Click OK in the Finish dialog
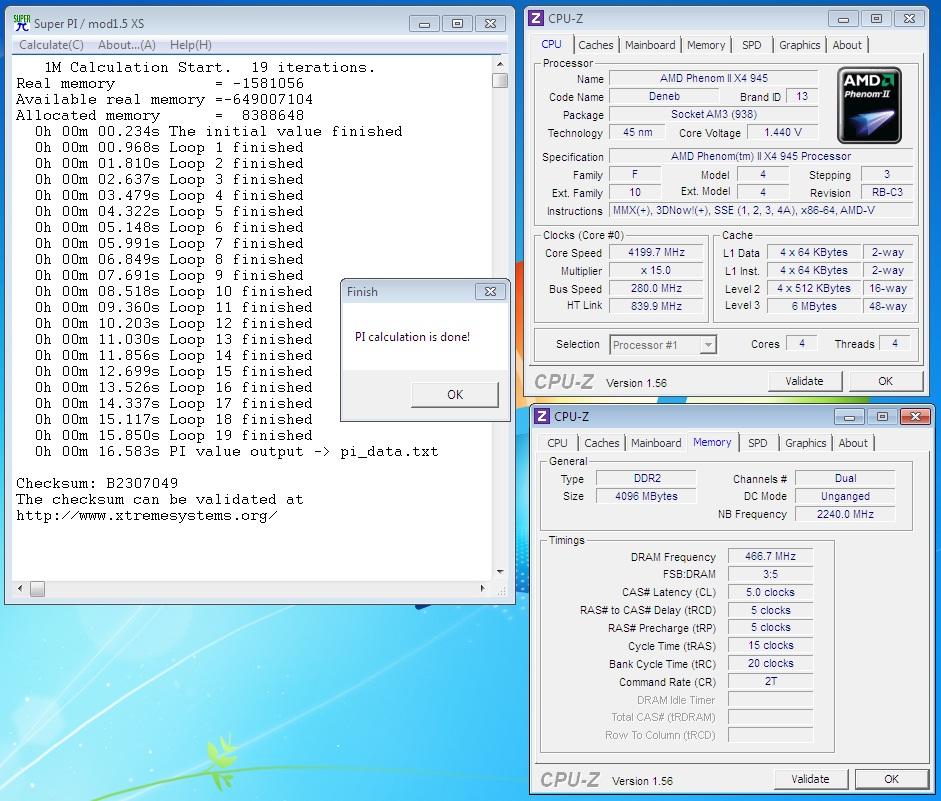The height and width of the screenshot is (801, 941). [x=455, y=395]
